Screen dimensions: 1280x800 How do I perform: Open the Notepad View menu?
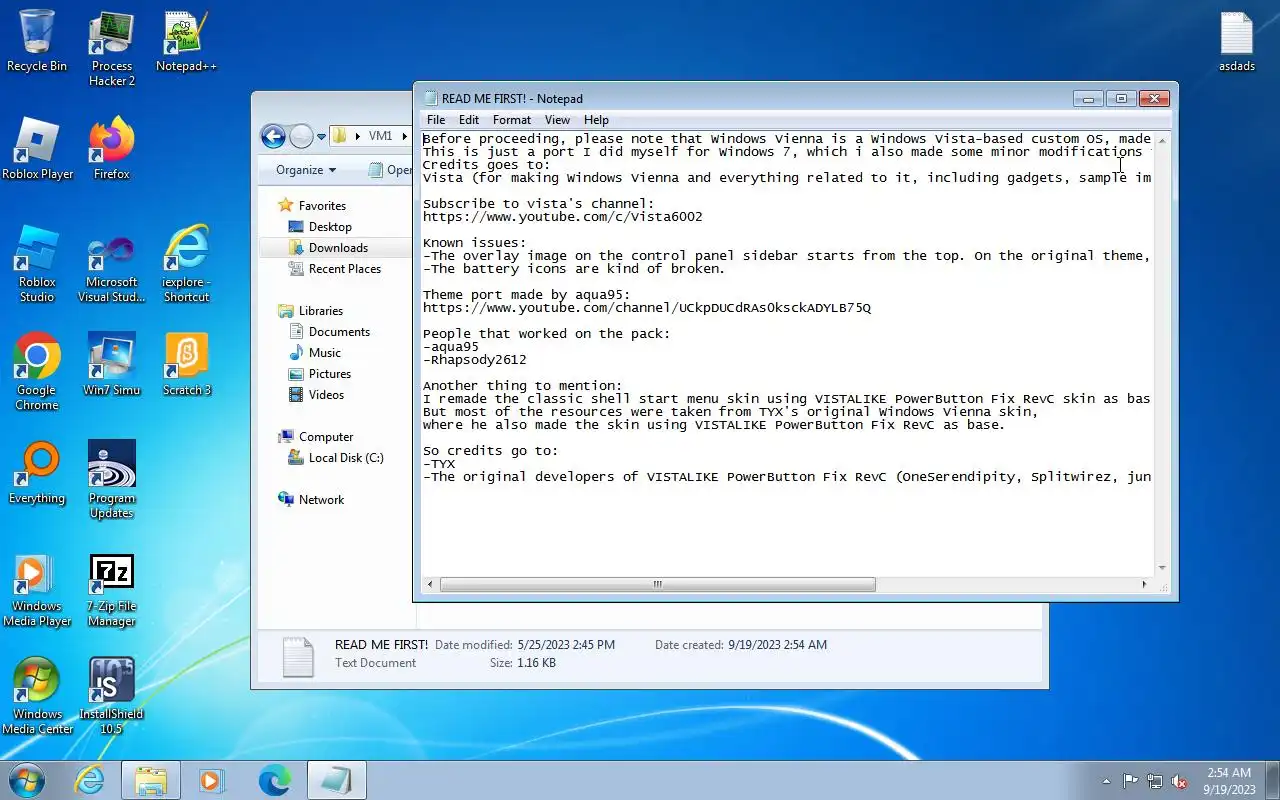tap(557, 120)
